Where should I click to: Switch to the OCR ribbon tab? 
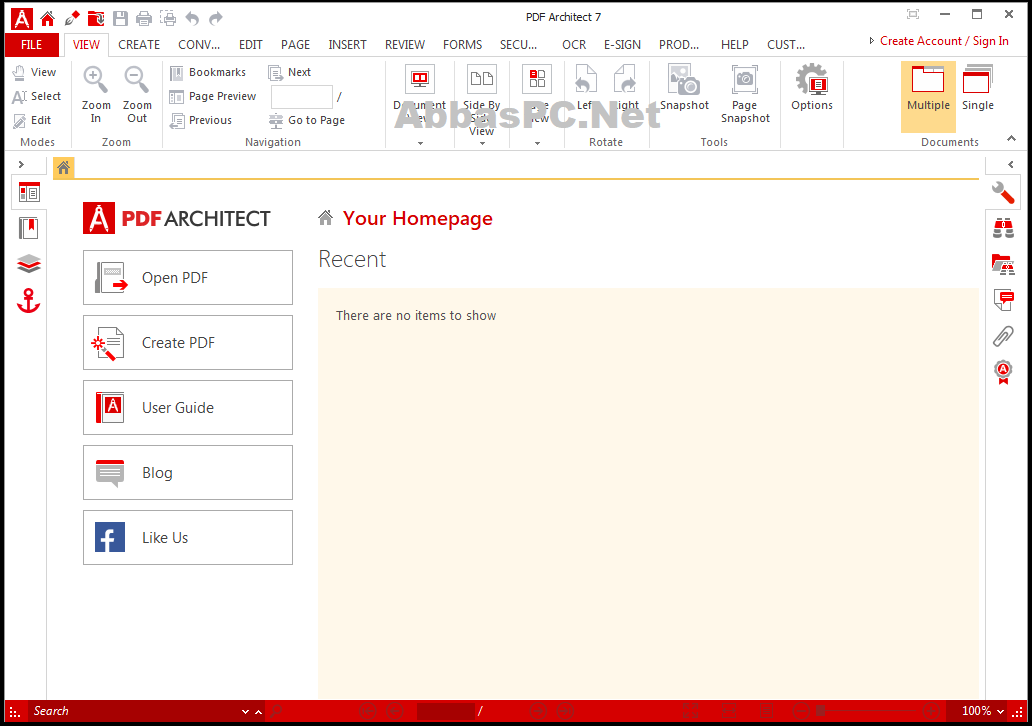point(574,45)
